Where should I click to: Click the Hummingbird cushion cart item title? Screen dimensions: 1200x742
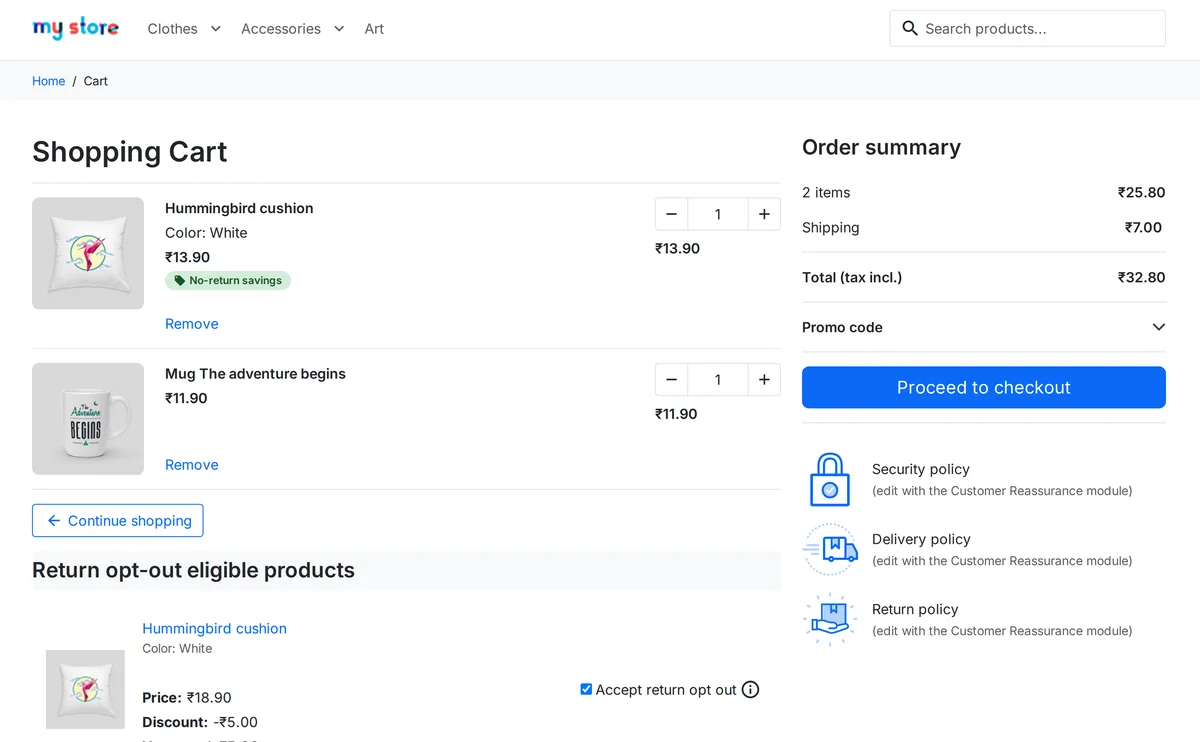pyautogui.click(x=239, y=208)
